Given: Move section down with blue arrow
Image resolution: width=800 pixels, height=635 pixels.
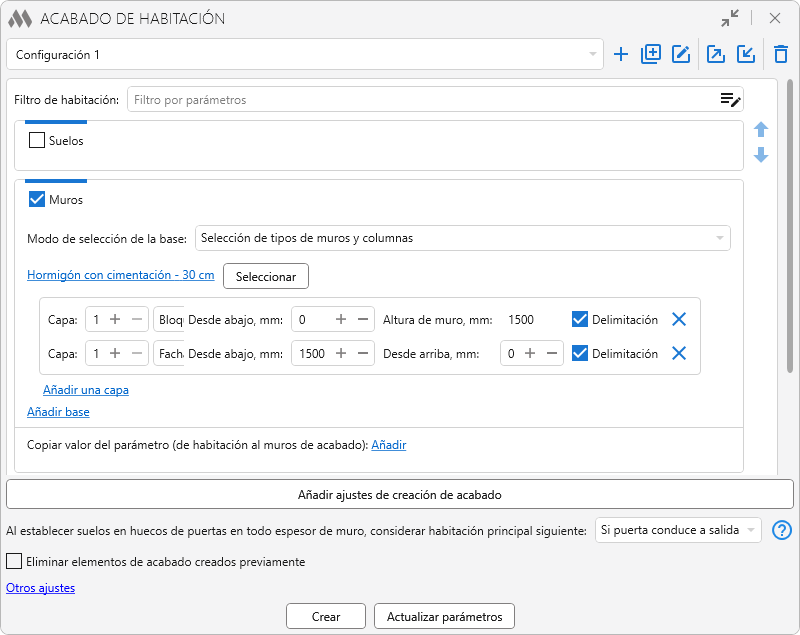Looking at the screenshot, I should coord(761,155).
